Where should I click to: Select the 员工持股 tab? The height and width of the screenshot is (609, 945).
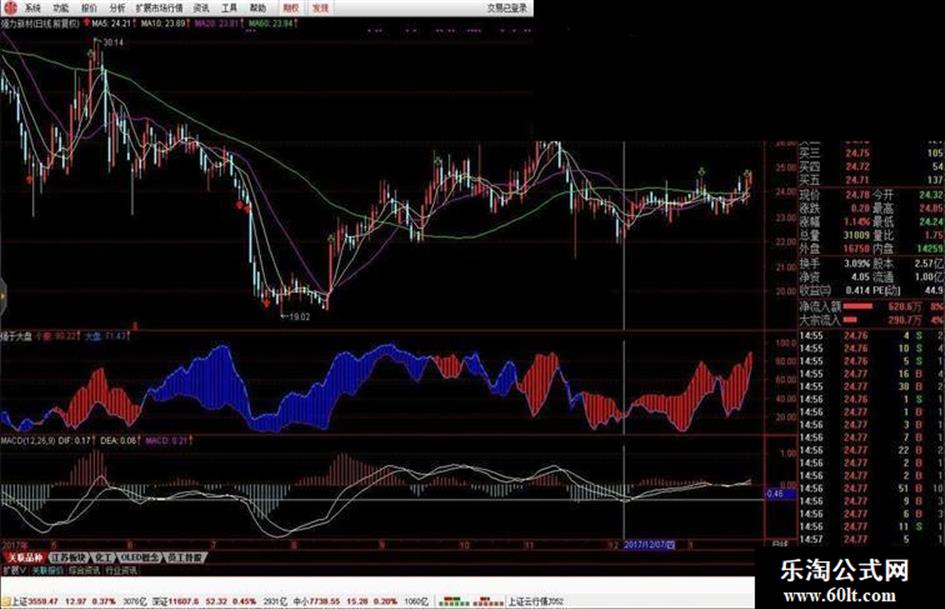[186, 558]
